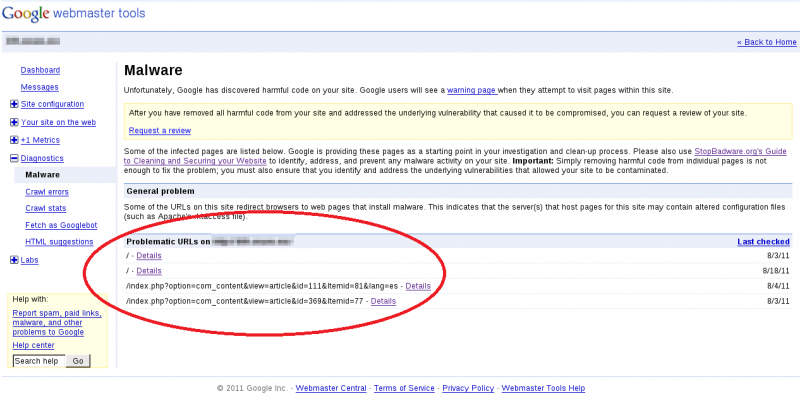
Task: Open the Messages link
Action: click(39, 87)
